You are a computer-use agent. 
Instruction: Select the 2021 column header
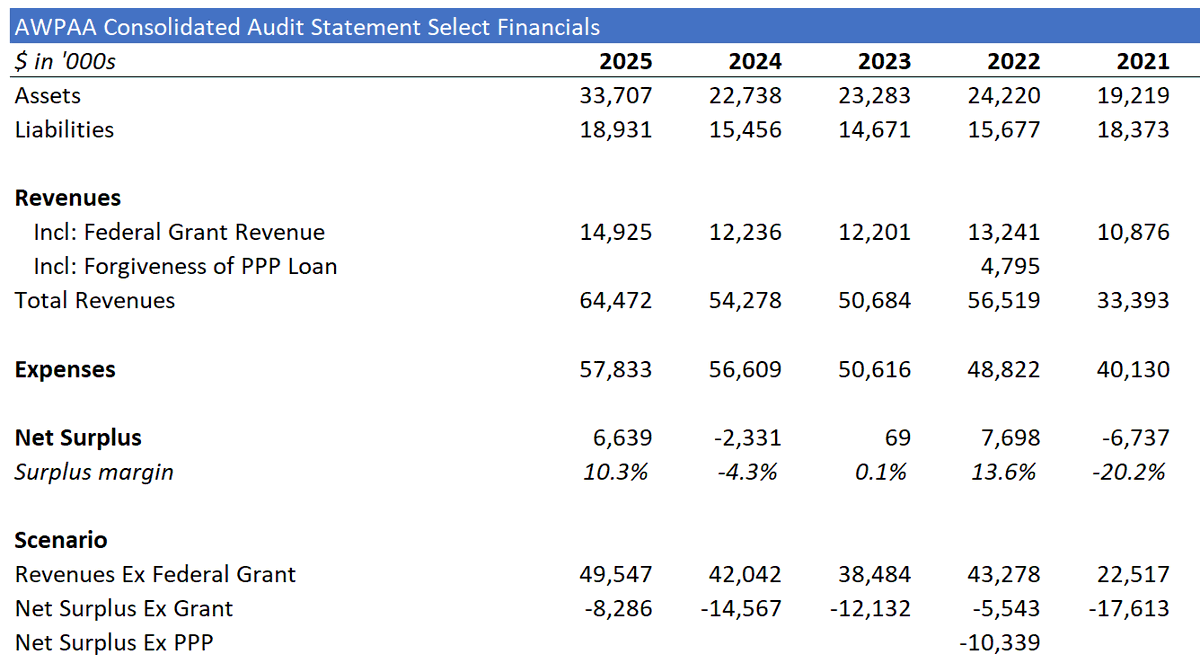pos(1143,61)
